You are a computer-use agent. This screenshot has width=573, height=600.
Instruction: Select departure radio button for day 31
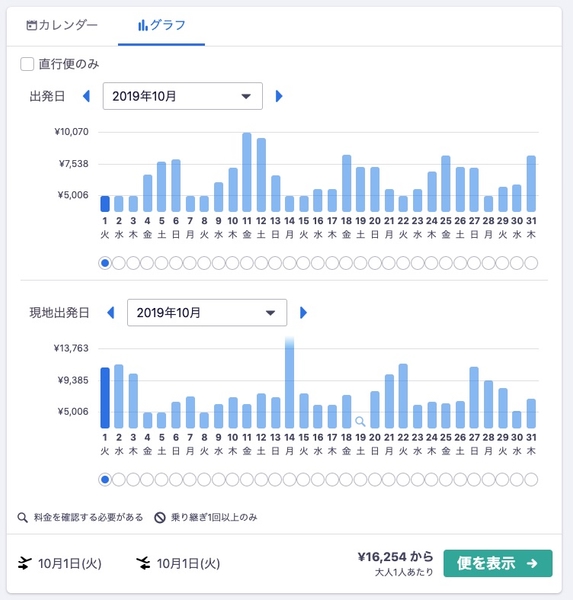(531, 263)
